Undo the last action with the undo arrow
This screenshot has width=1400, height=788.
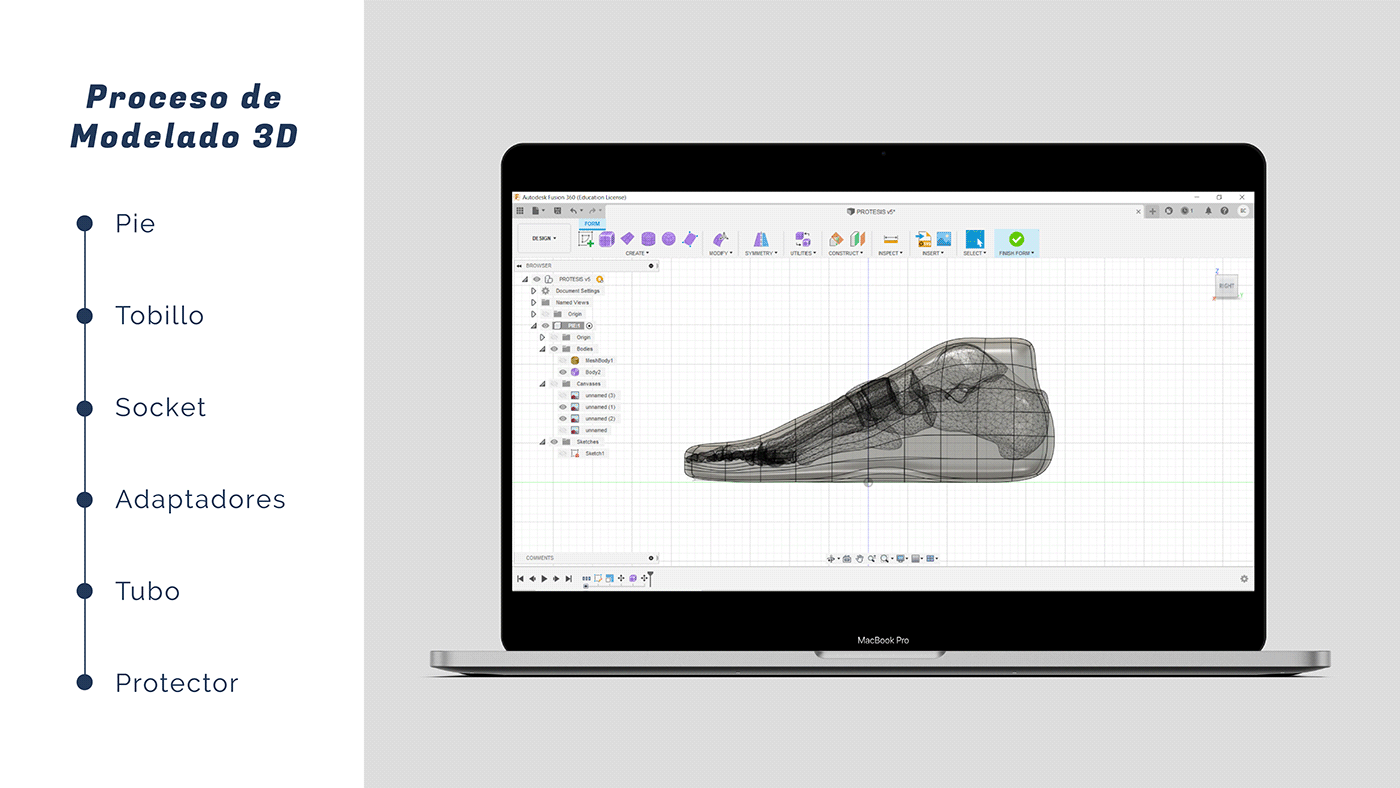pyautogui.click(x=573, y=211)
